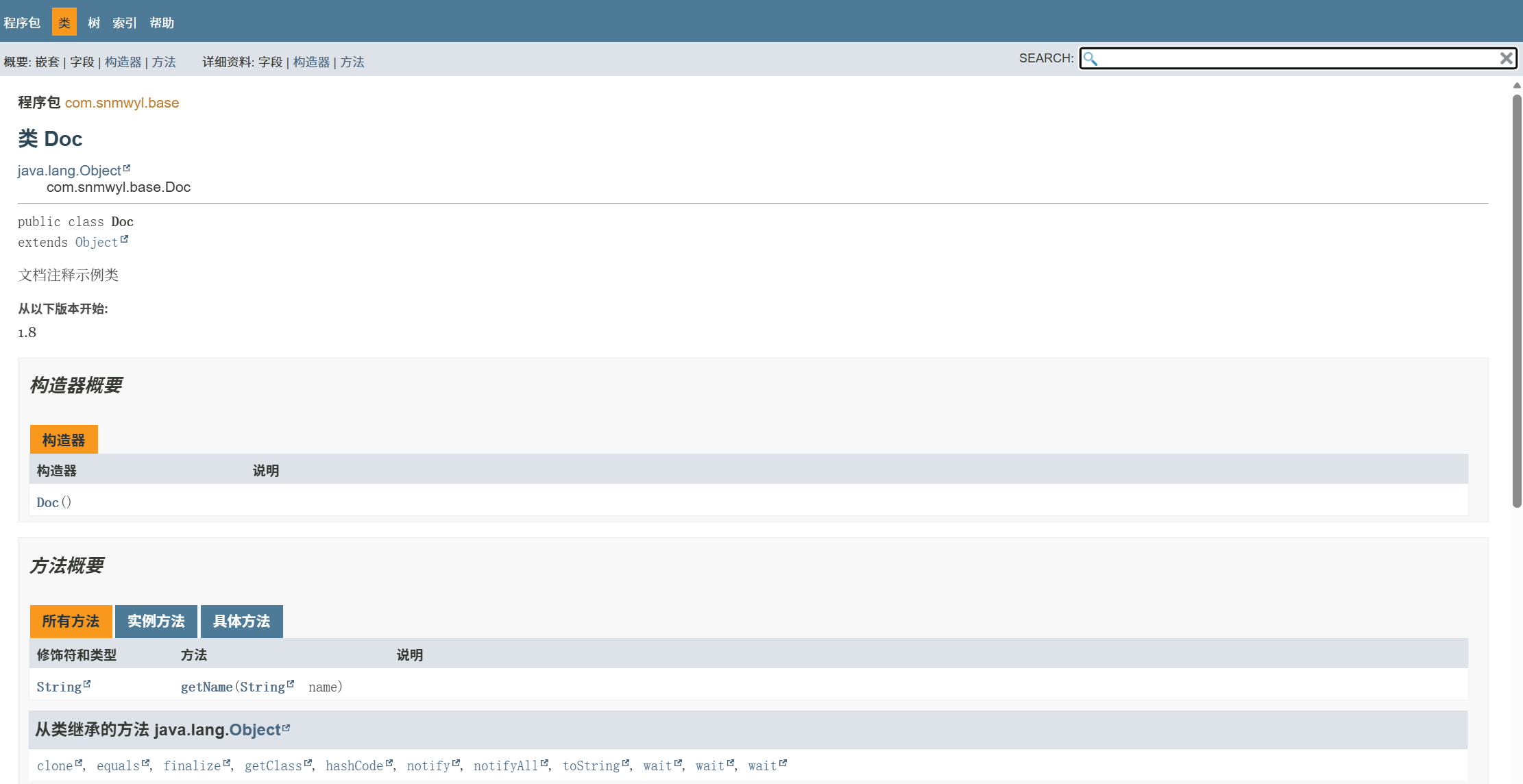1523x784 pixels.
Task: Click external link icon beside String return type
Action: [x=87, y=684]
